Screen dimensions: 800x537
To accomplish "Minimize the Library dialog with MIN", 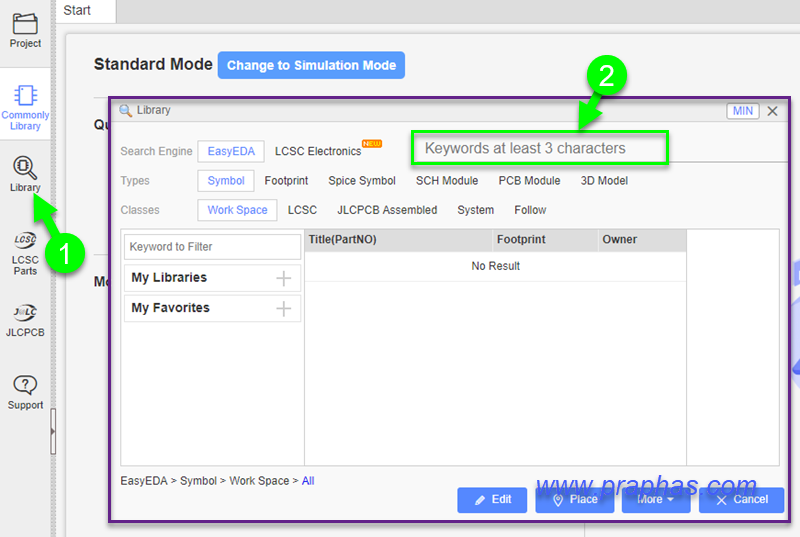I will point(742,111).
